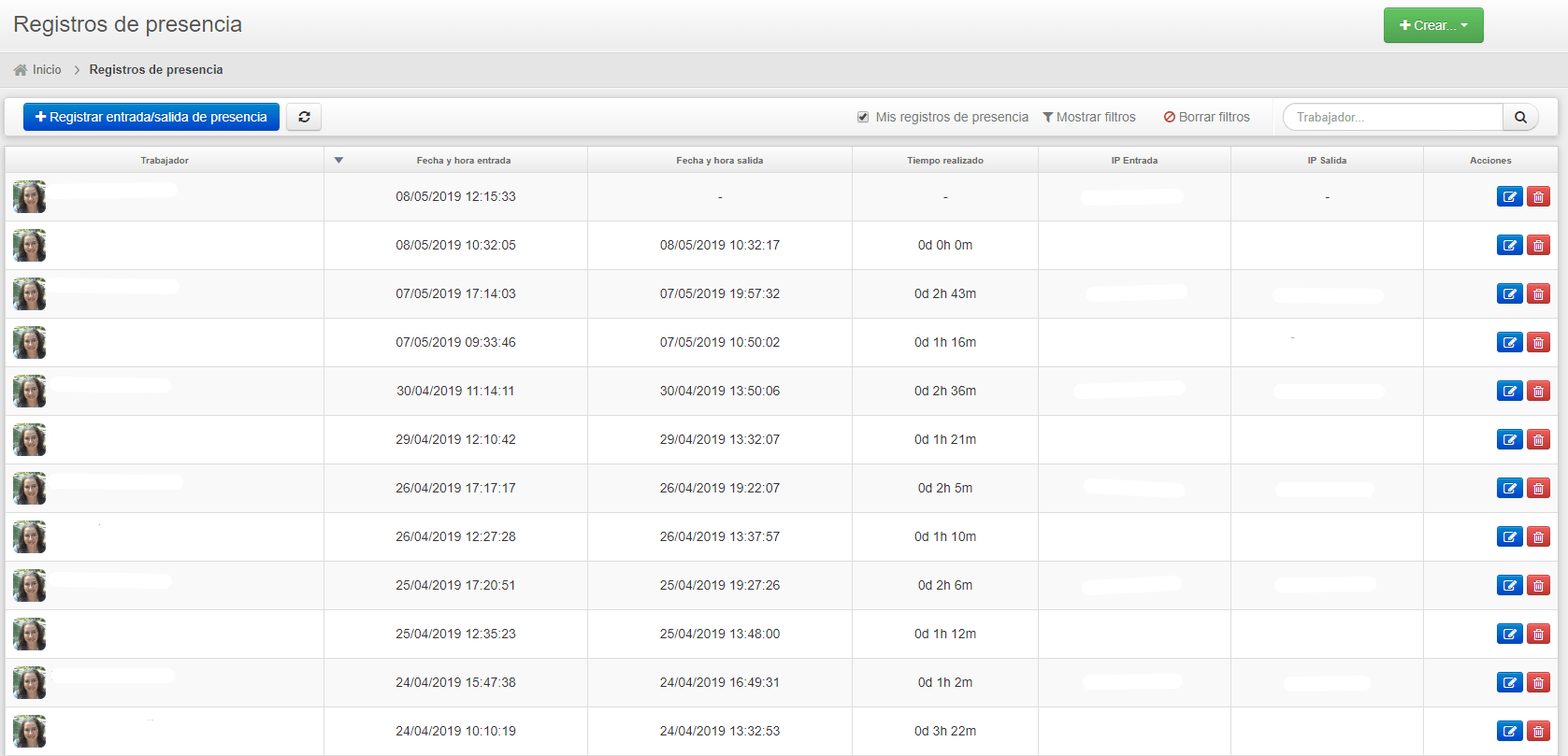Edit the 26/04/2019 12:27:28 record

click(x=1509, y=536)
